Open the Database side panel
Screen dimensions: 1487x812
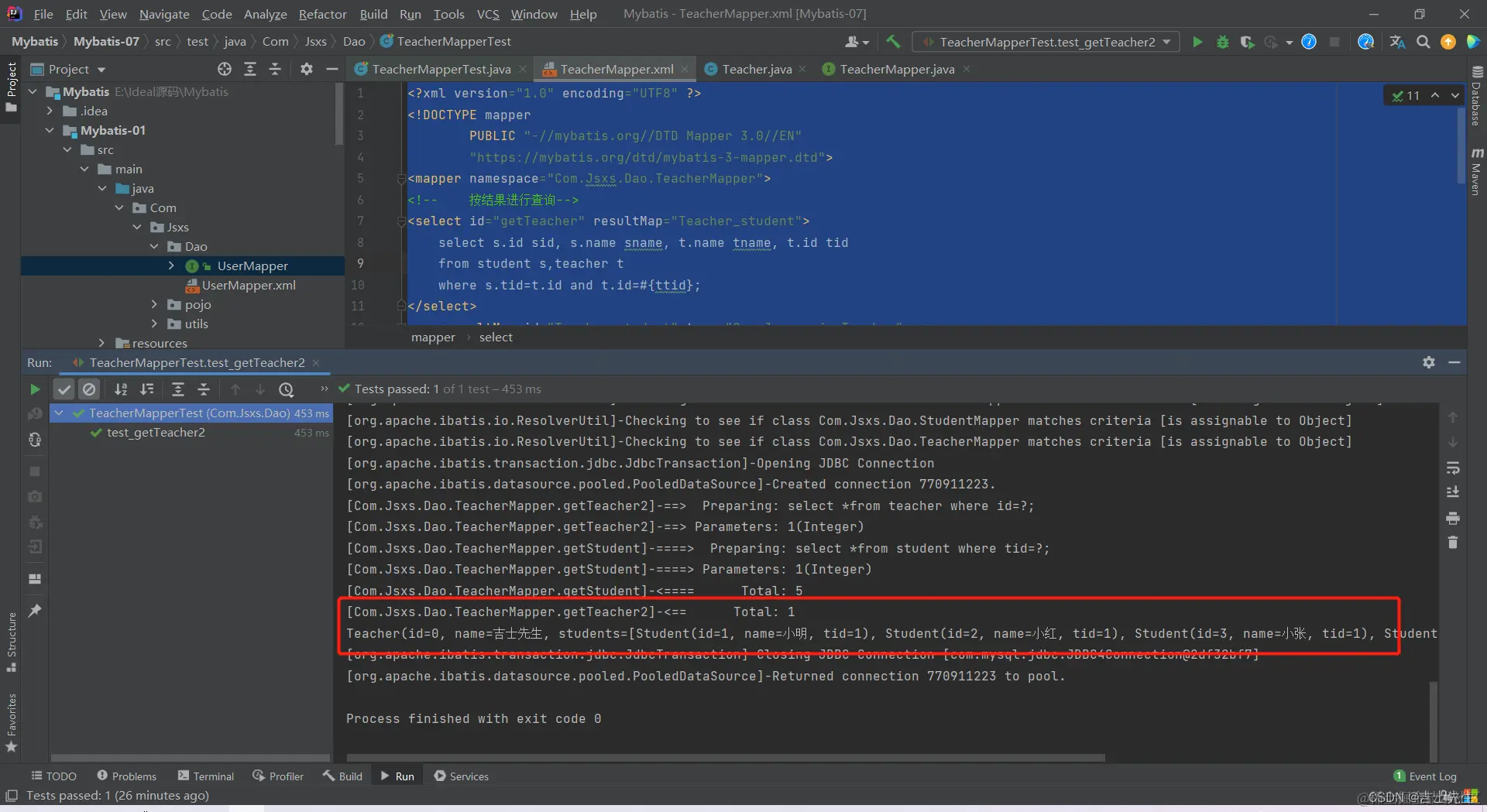1476,96
